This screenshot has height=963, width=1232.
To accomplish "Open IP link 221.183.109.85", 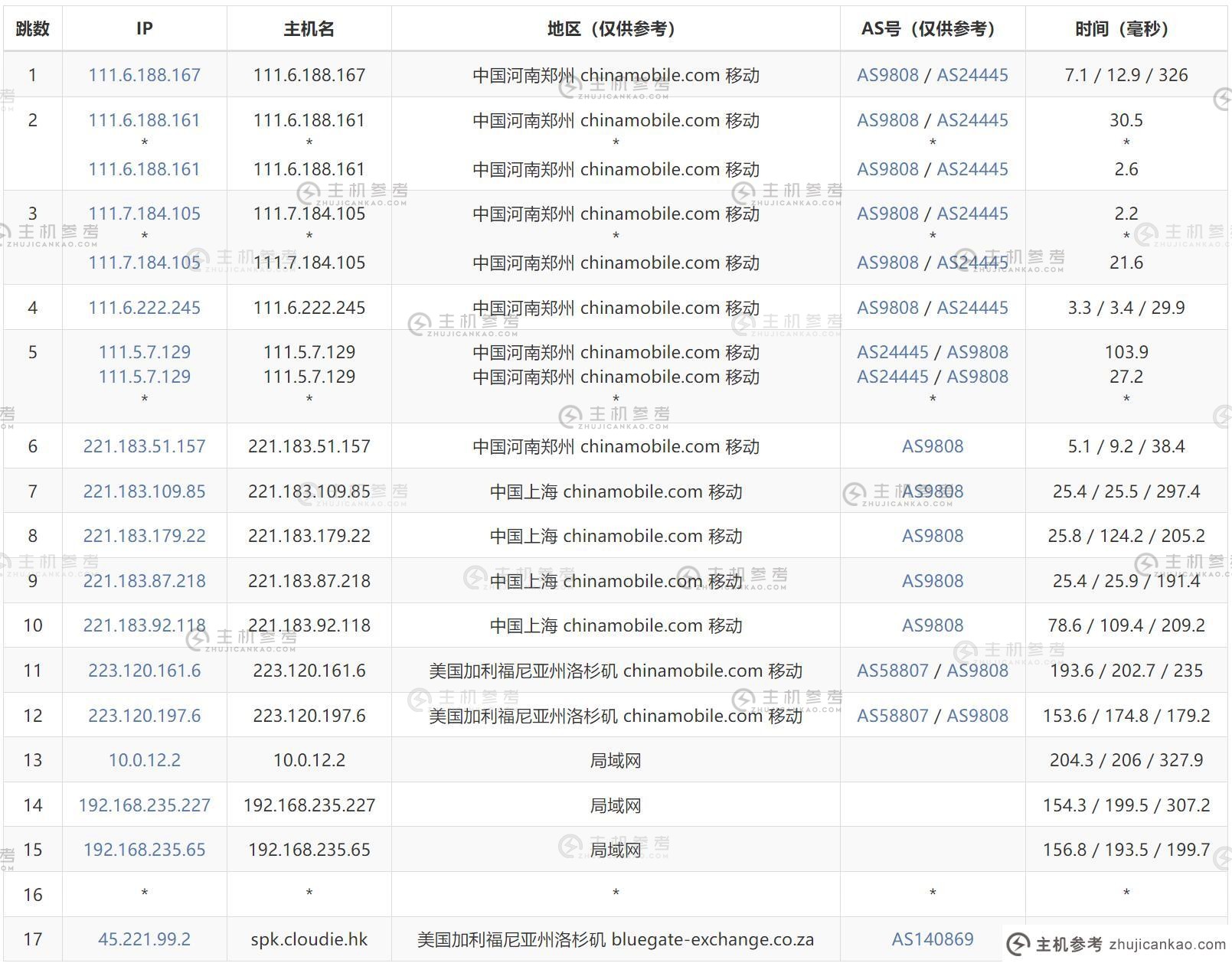I will point(144,491).
